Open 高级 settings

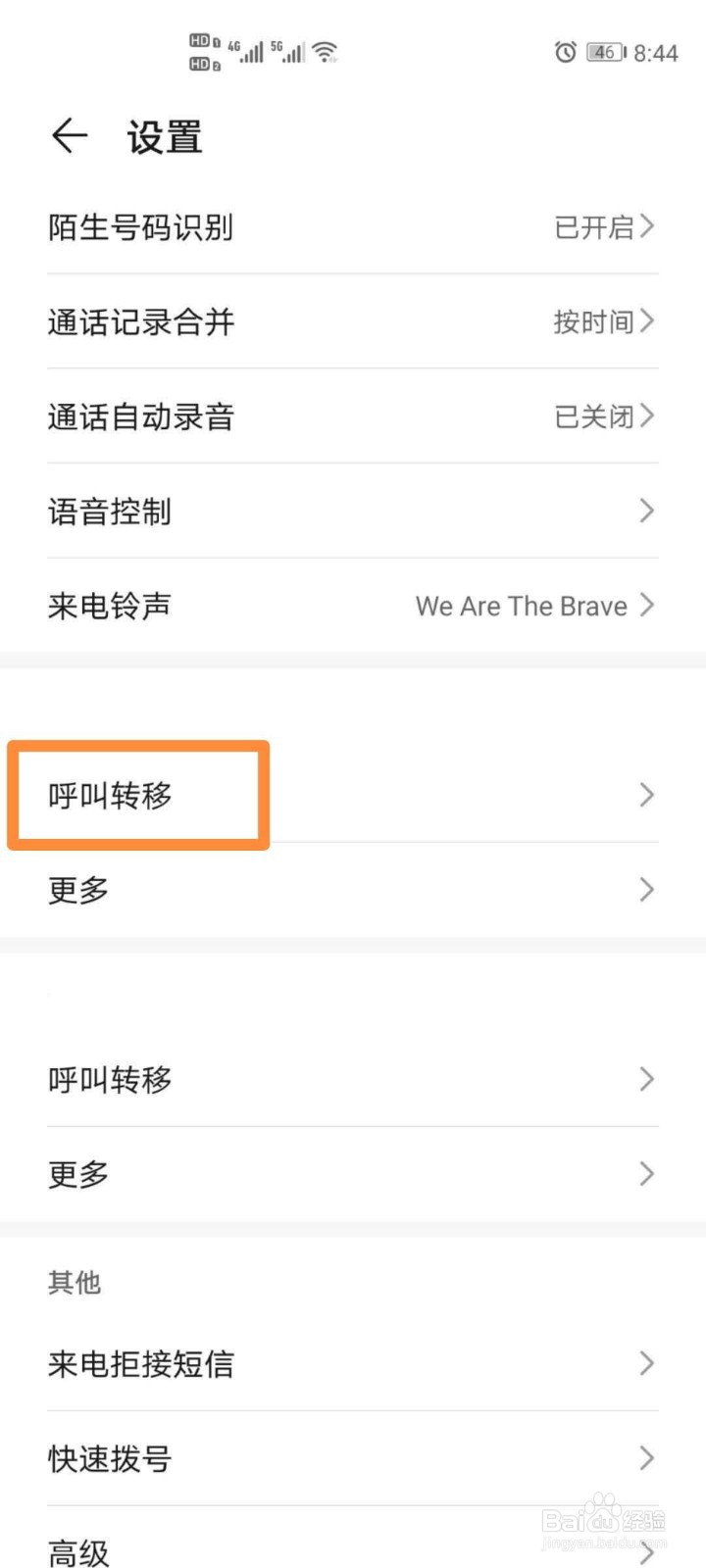point(78,1552)
